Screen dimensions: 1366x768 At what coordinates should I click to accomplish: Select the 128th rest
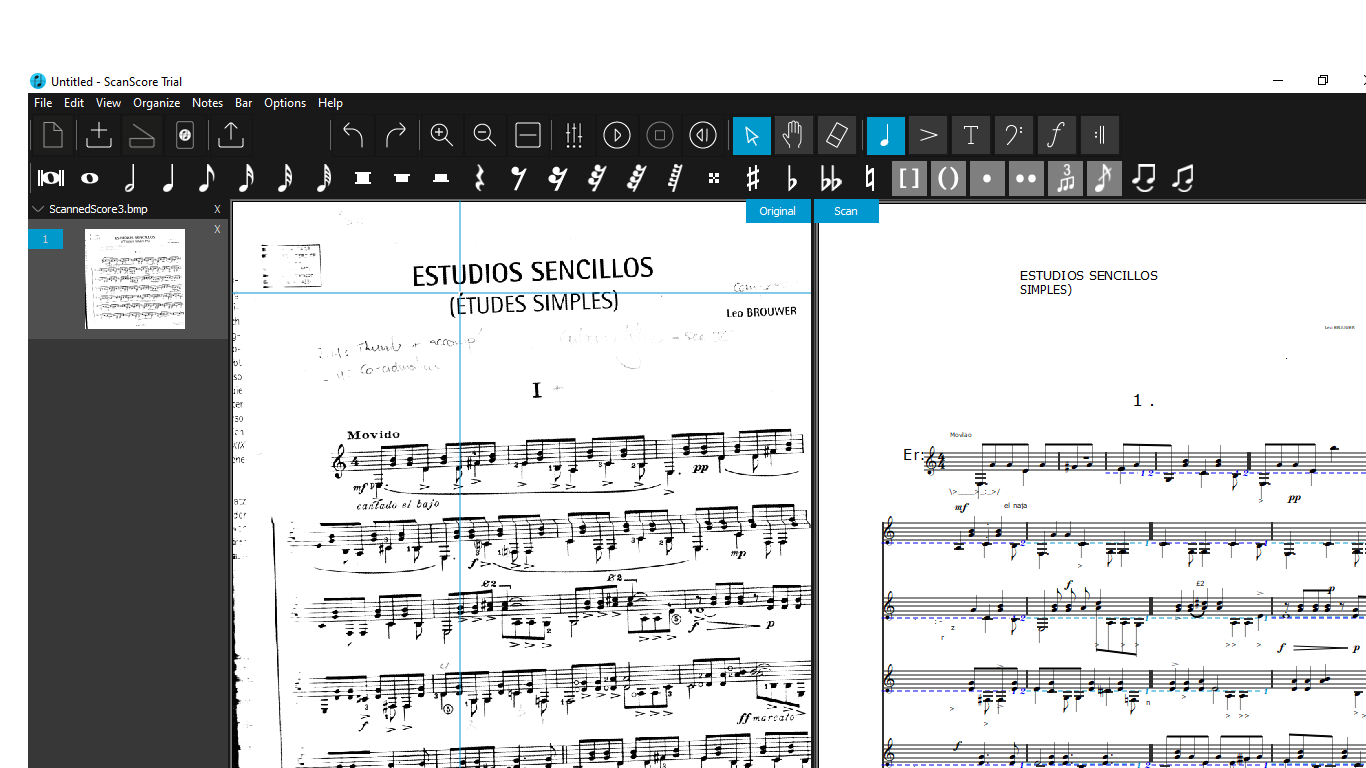click(x=675, y=178)
